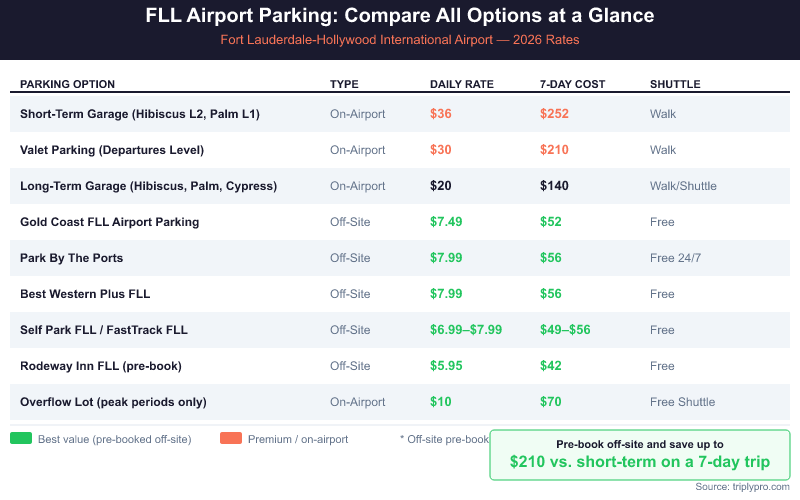Viewport: 800px width, 500px height.
Task: Select the Long-Term Garage row name
Action: 148,186
